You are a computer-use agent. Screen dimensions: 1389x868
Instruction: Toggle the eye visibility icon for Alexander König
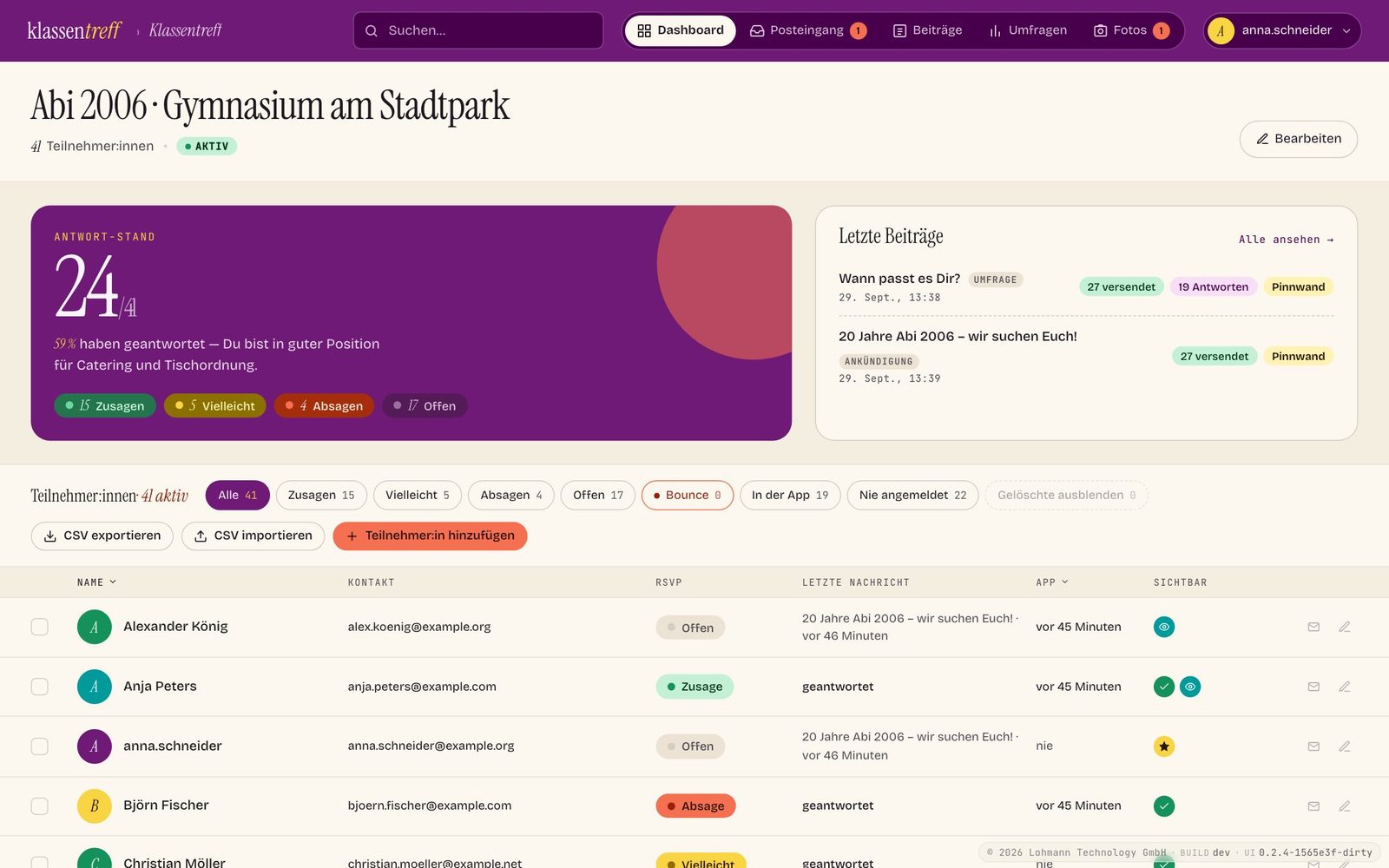coord(1164,627)
